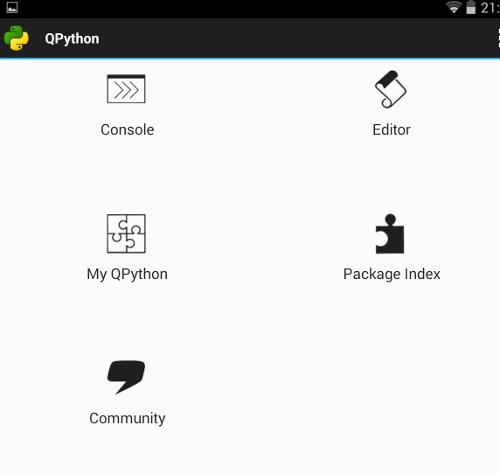
Task: Launch the Editor scroll icon
Action: click(x=390, y=89)
